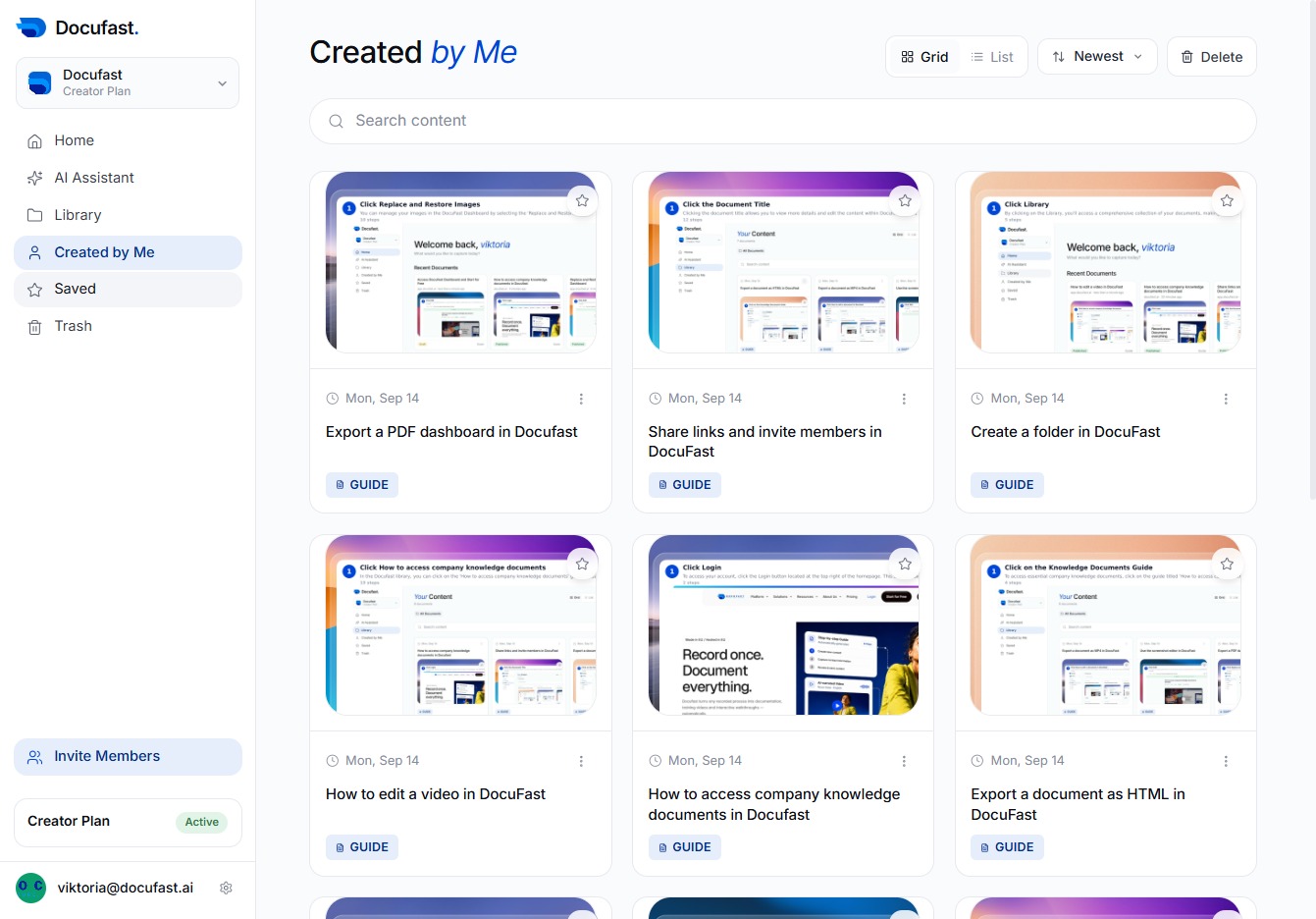Click the title Export a PDF dashboard in Docufast
The height and width of the screenshot is (919, 1316).
451,432
